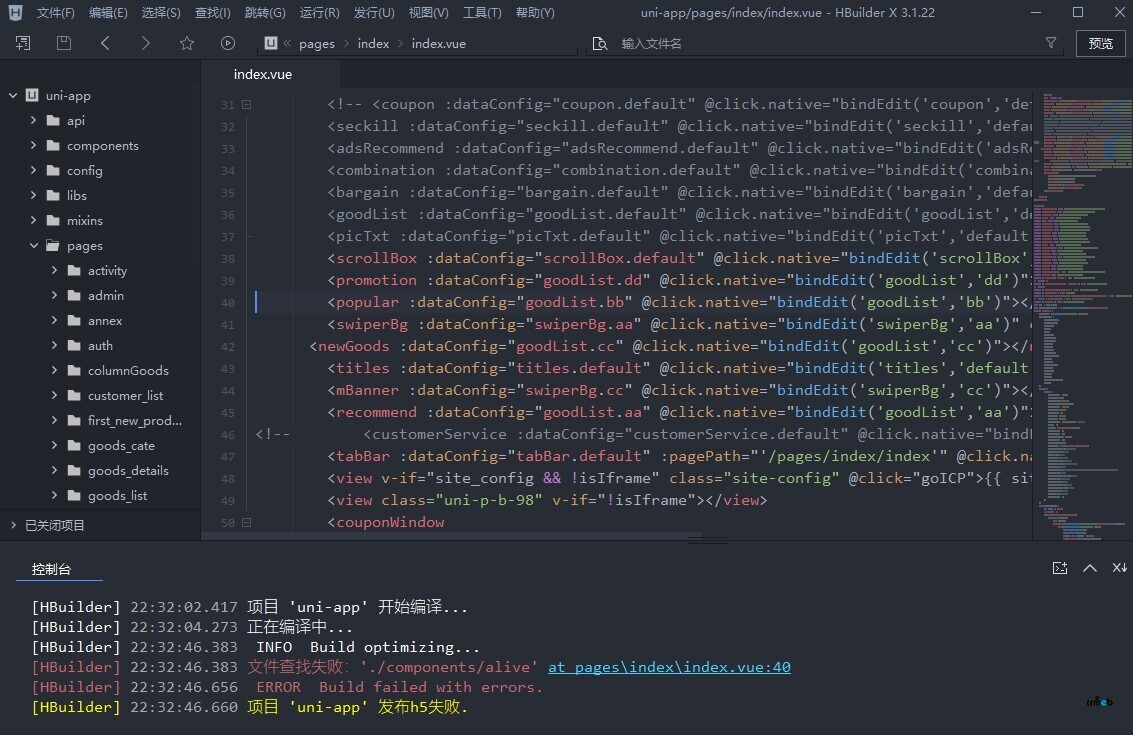The width and height of the screenshot is (1133, 735).
Task: Select the goods_list folder
Action: pyautogui.click(x=117, y=496)
